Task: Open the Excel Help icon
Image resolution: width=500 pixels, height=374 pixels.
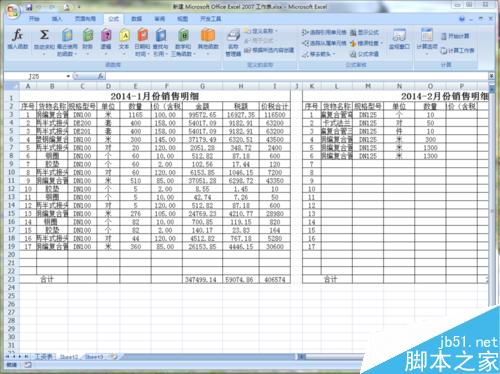Action: coord(462,19)
